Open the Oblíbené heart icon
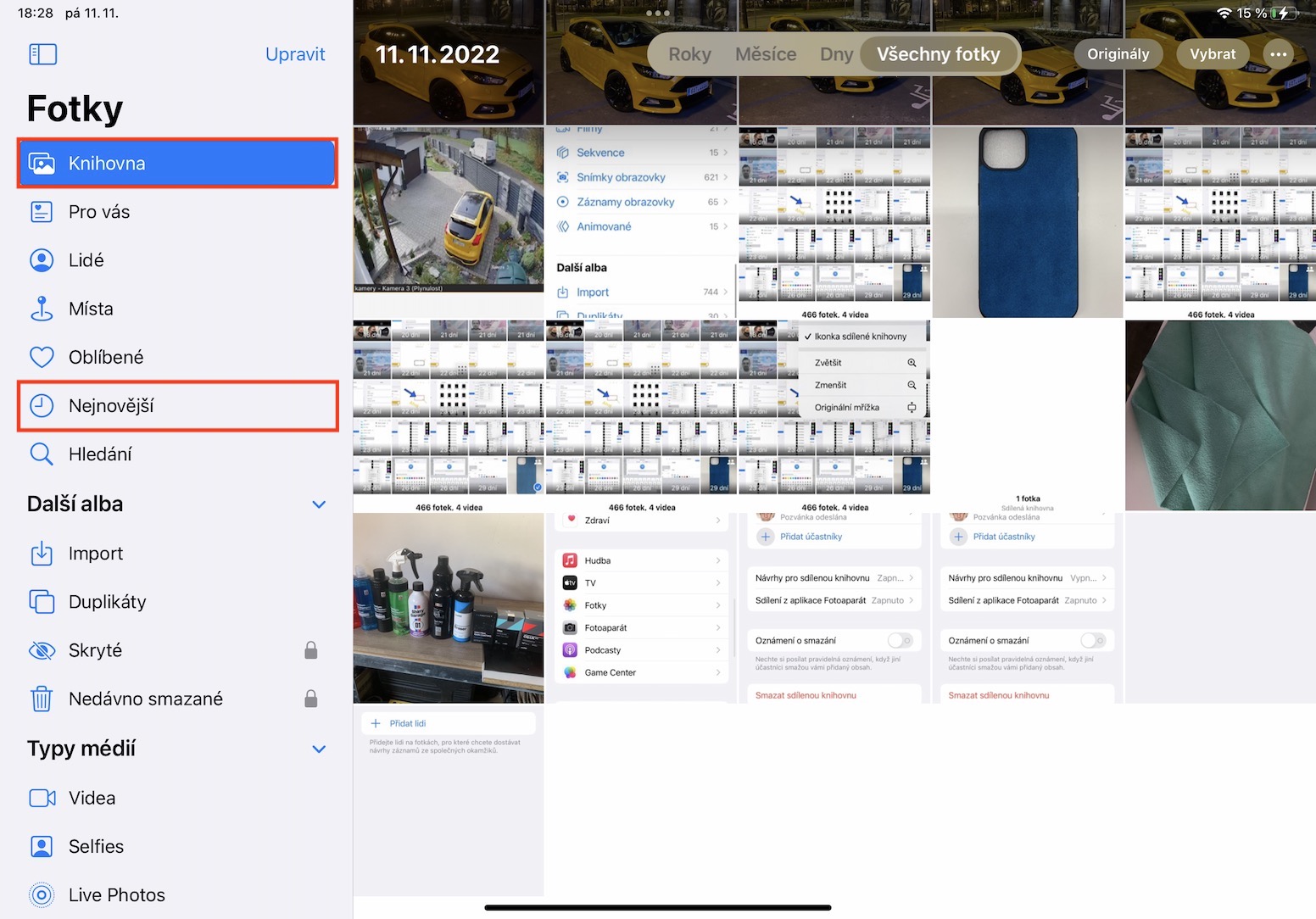The image size is (1316, 919). tap(42, 357)
